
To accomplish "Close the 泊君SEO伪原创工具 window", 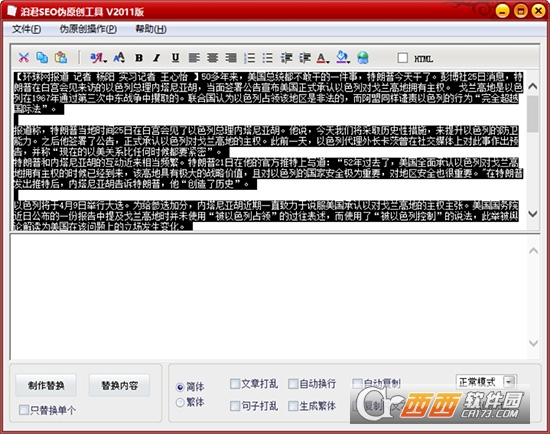I will (538, 11).
